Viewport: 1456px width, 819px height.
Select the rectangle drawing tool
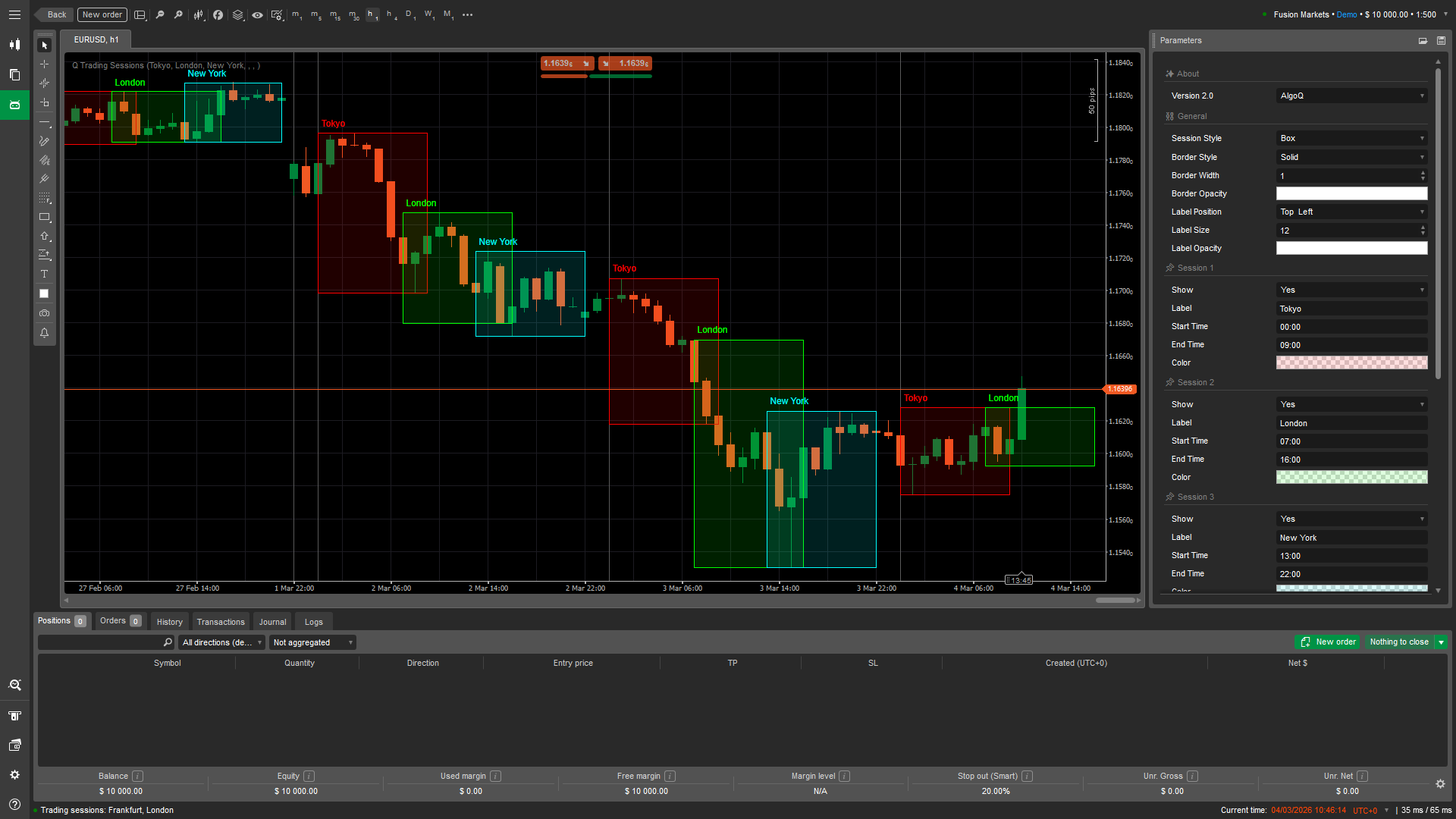[x=45, y=218]
